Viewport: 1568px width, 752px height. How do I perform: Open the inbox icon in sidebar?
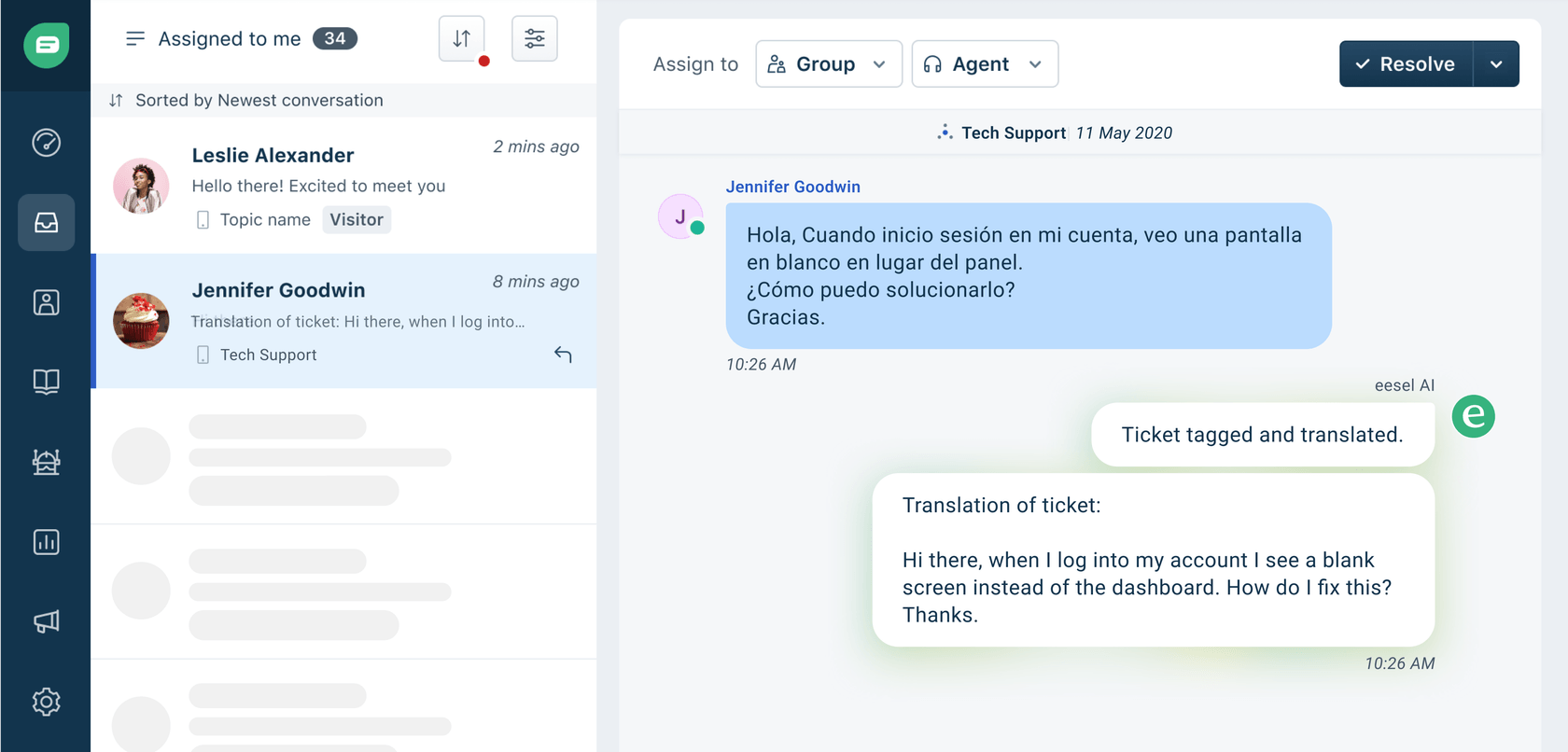(46, 222)
